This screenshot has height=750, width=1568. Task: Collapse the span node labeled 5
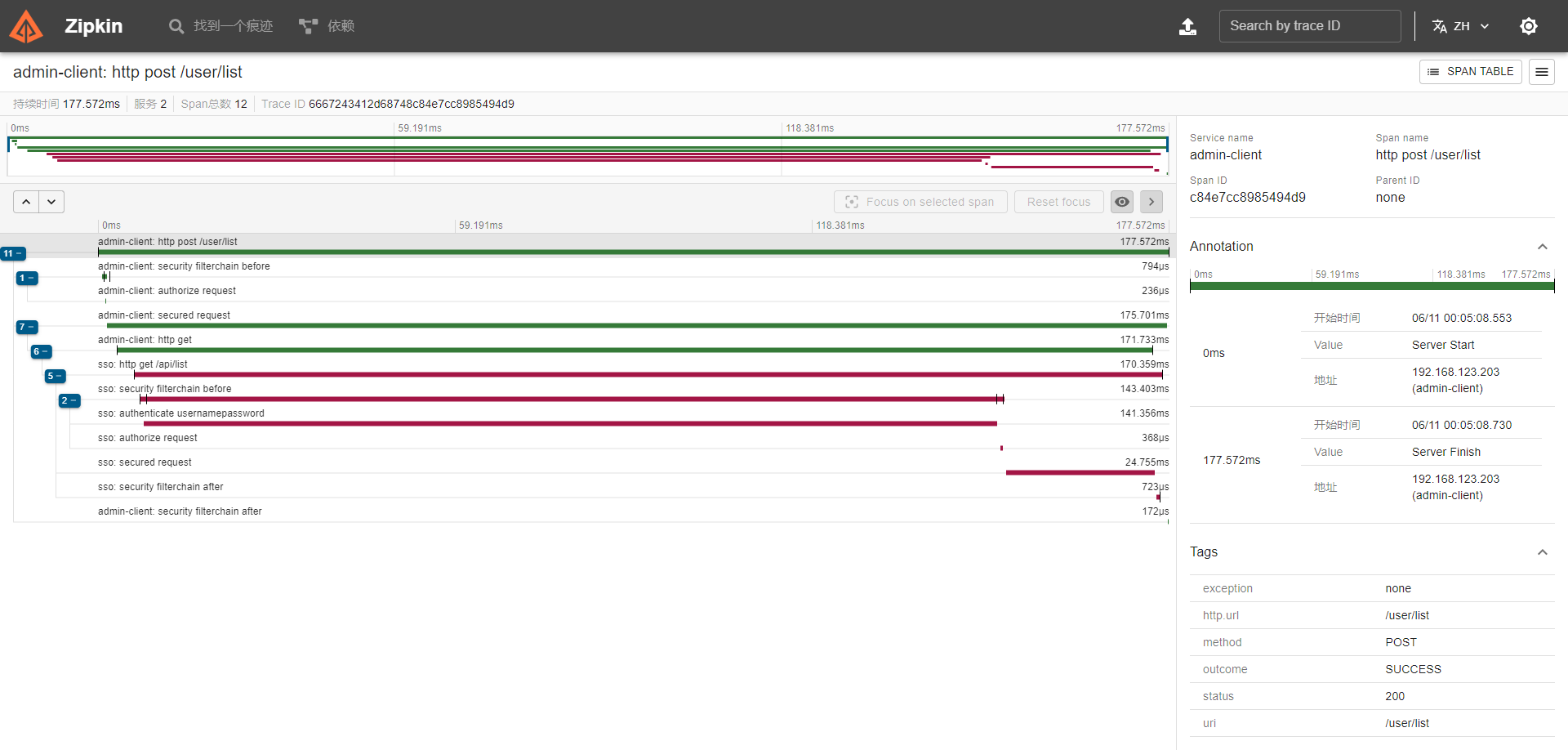click(55, 376)
